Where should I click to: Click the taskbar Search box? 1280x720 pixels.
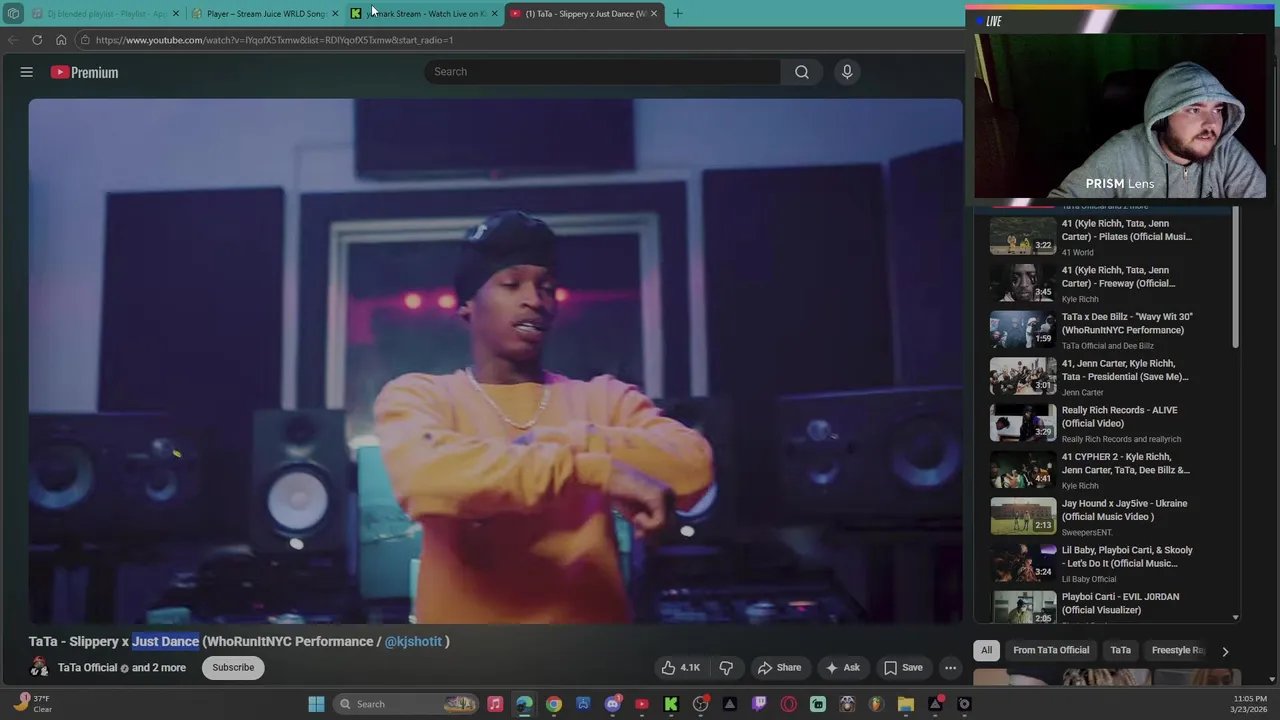pos(406,704)
